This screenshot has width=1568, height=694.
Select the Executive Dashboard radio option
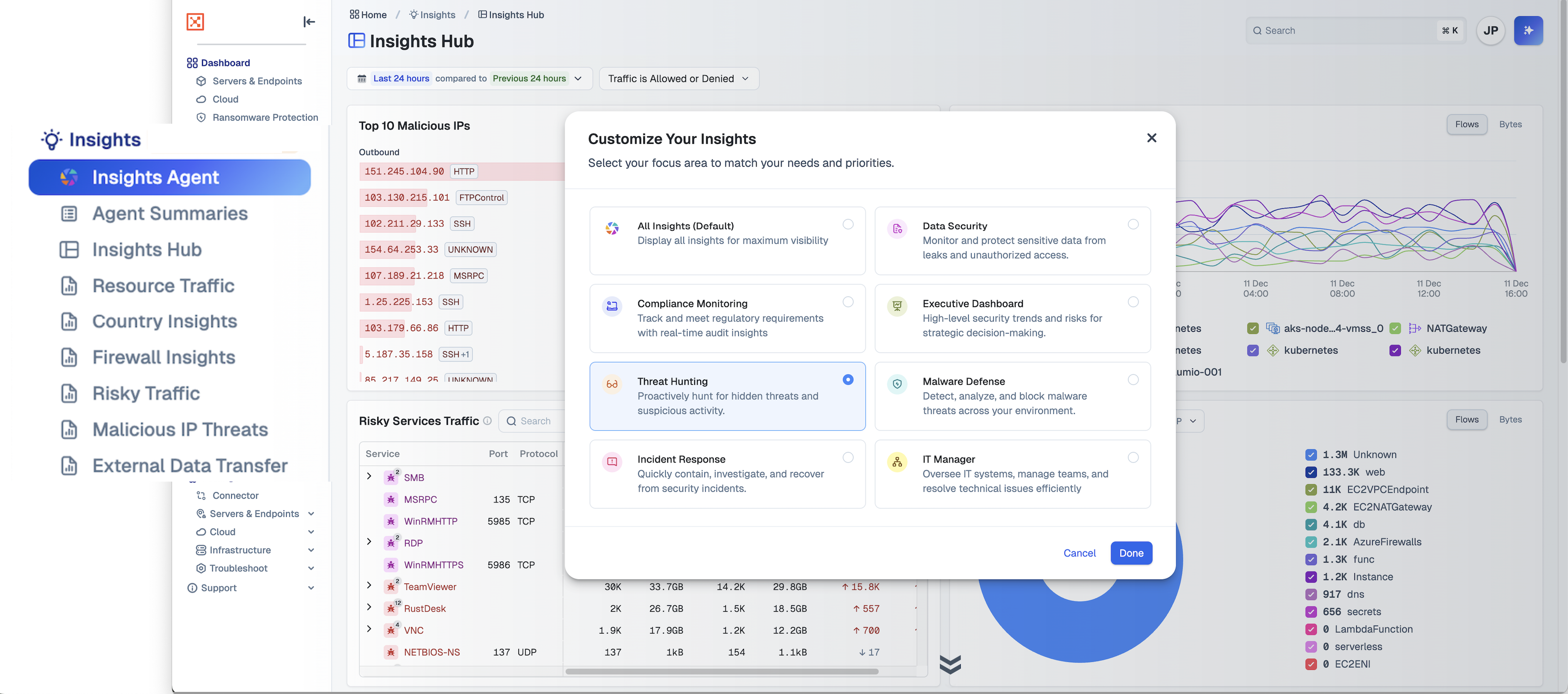pyautogui.click(x=1133, y=302)
